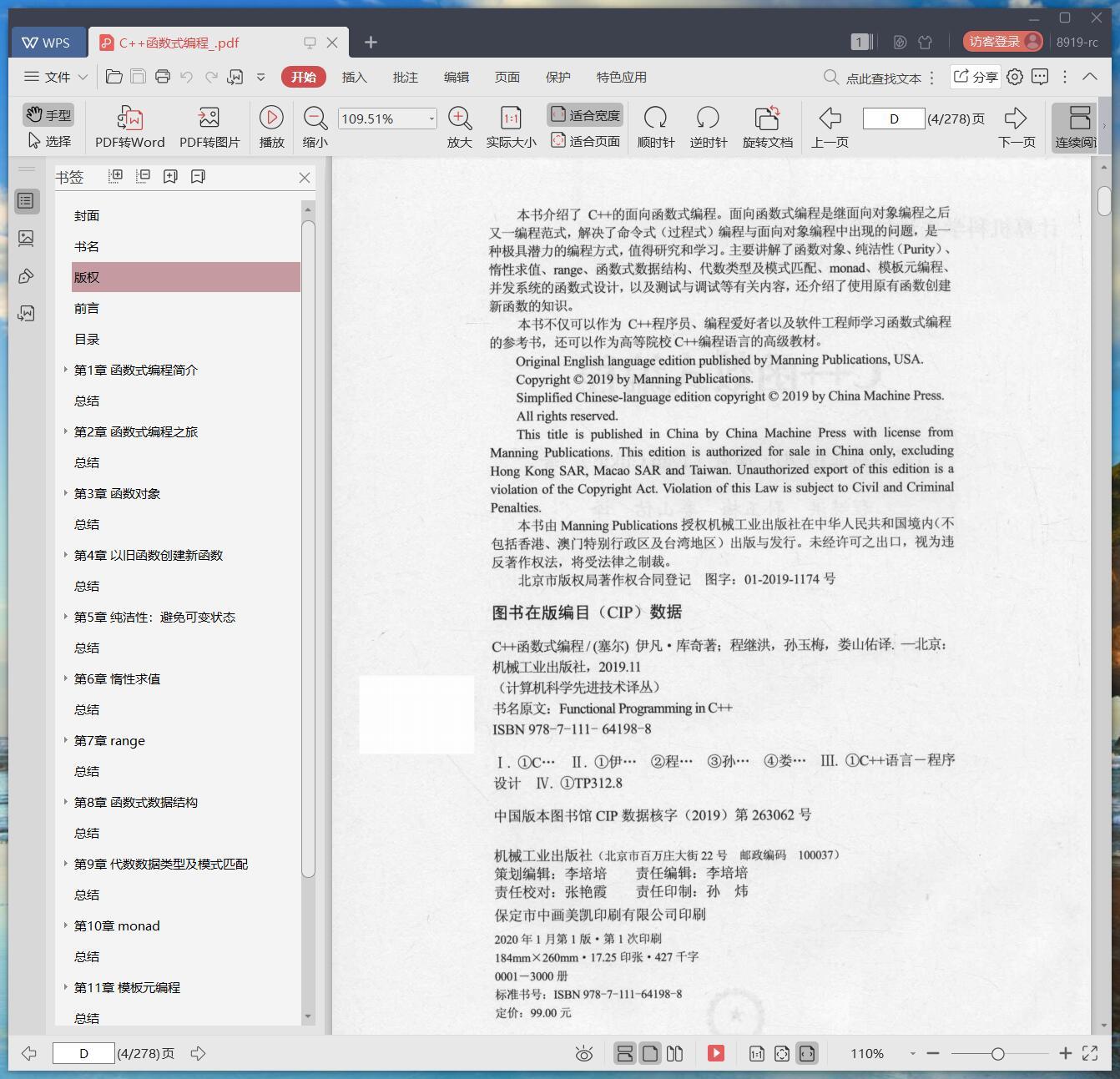This screenshot has width=1120, height=1079.
Task: Set view to 实际大小
Action: [x=511, y=127]
